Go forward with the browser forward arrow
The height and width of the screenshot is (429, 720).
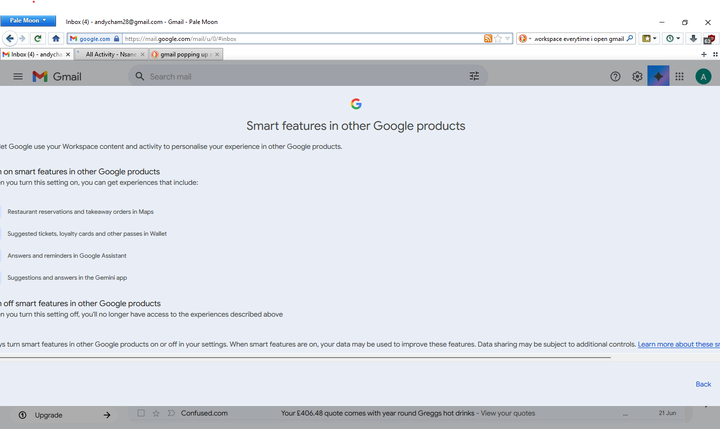coord(22,39)
